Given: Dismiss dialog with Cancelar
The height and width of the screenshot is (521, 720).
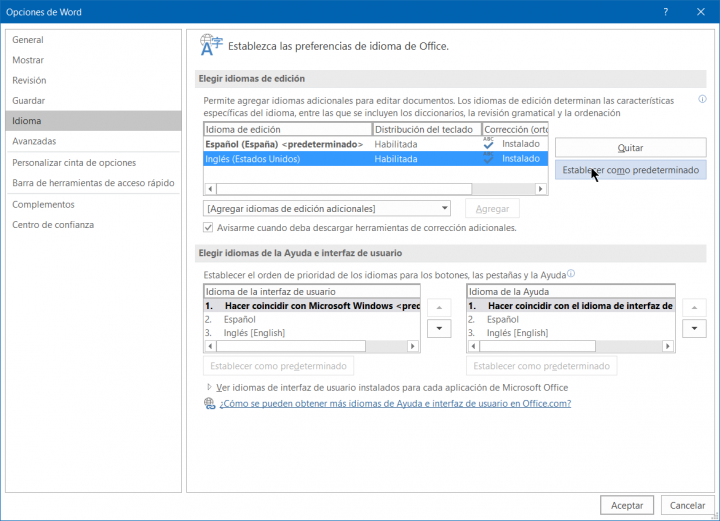Looking at the screenshot, I should (687, 505).
